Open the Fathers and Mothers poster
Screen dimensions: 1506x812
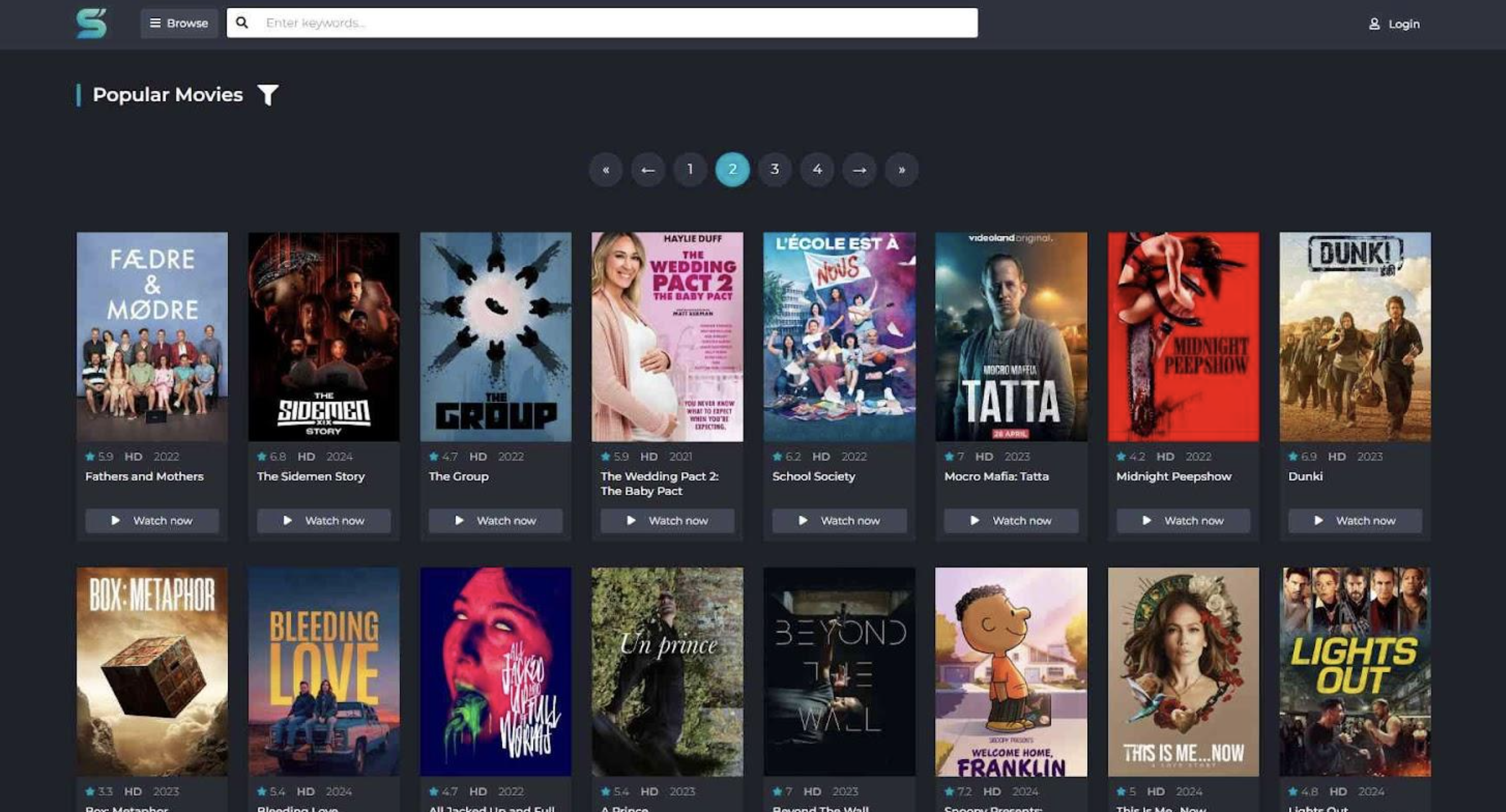pyautogui.click(x=152, y=337)
